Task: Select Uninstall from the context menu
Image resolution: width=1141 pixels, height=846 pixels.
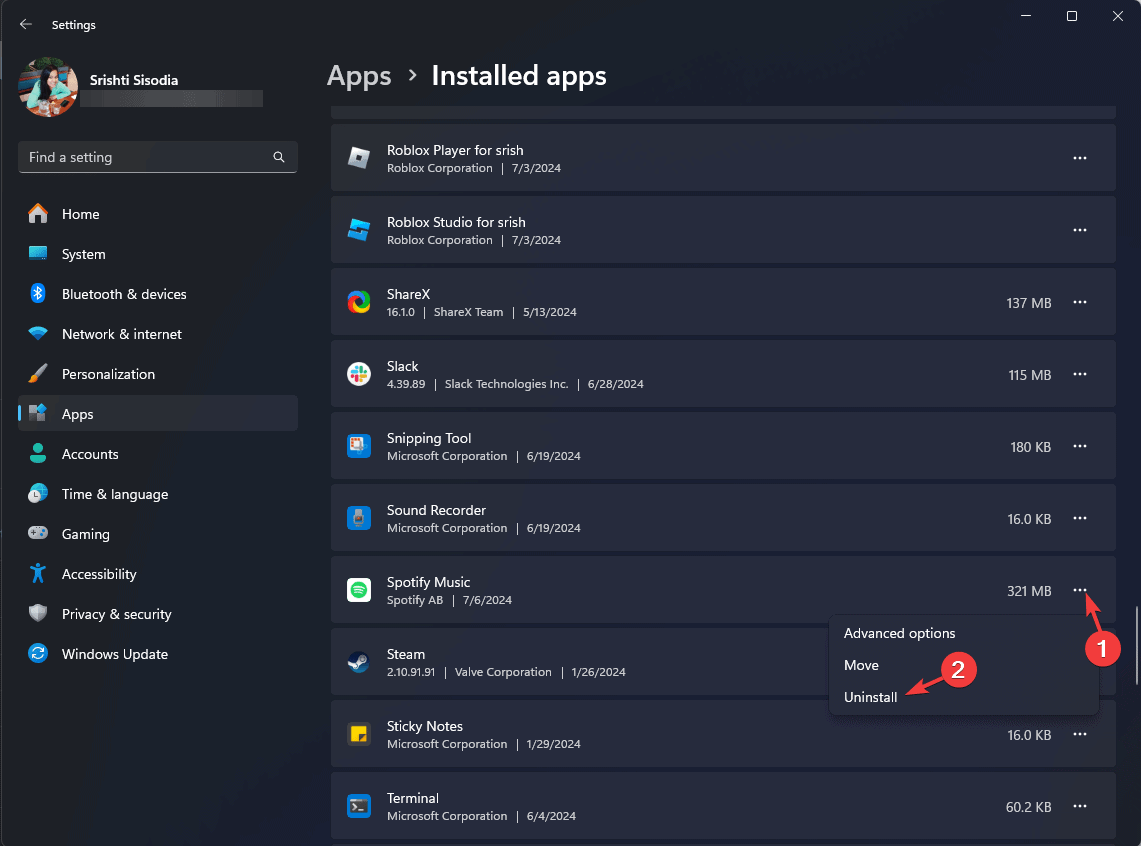Action: click(x=871, y=697)
